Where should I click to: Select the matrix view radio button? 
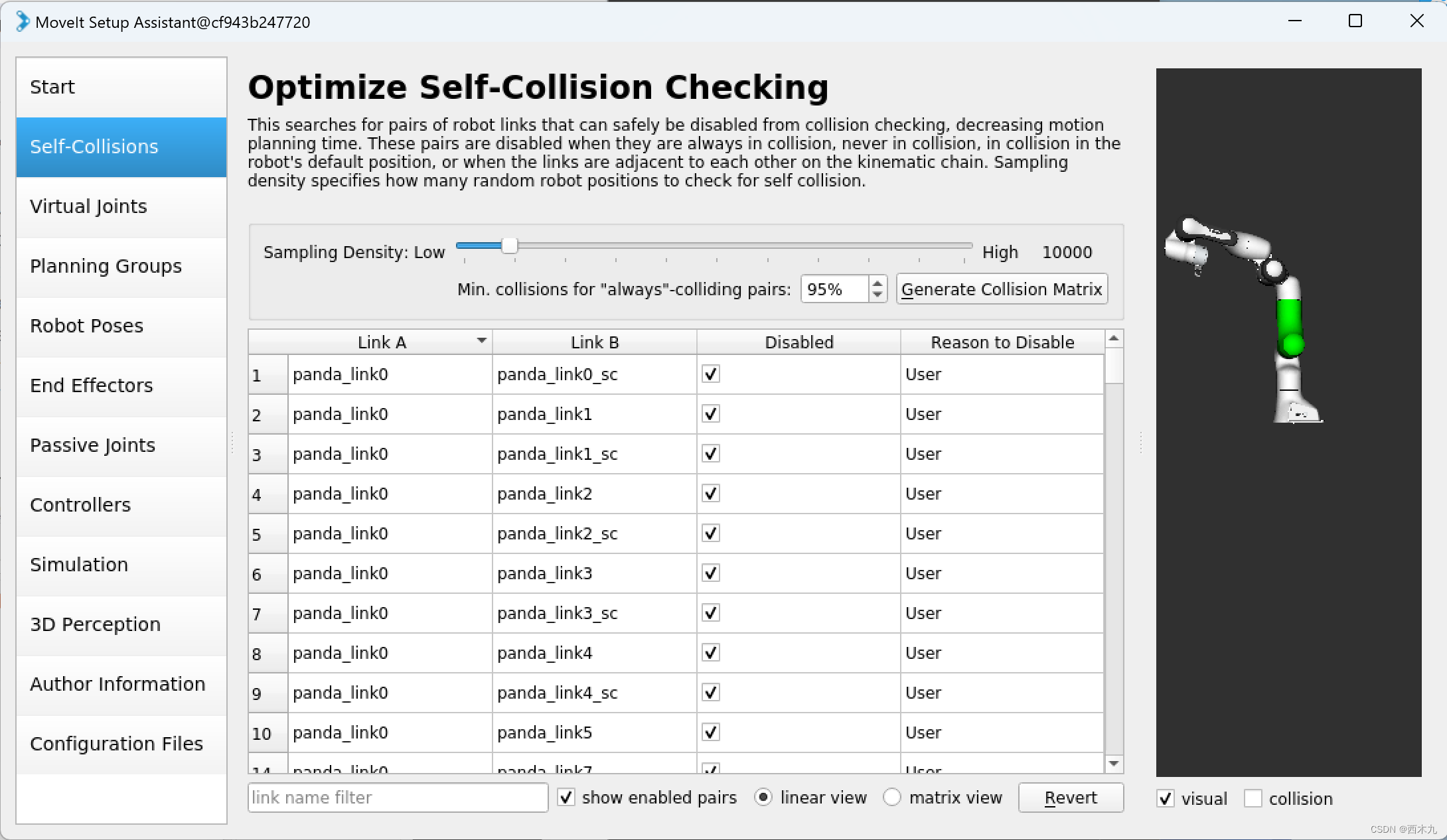coord(892,798)
